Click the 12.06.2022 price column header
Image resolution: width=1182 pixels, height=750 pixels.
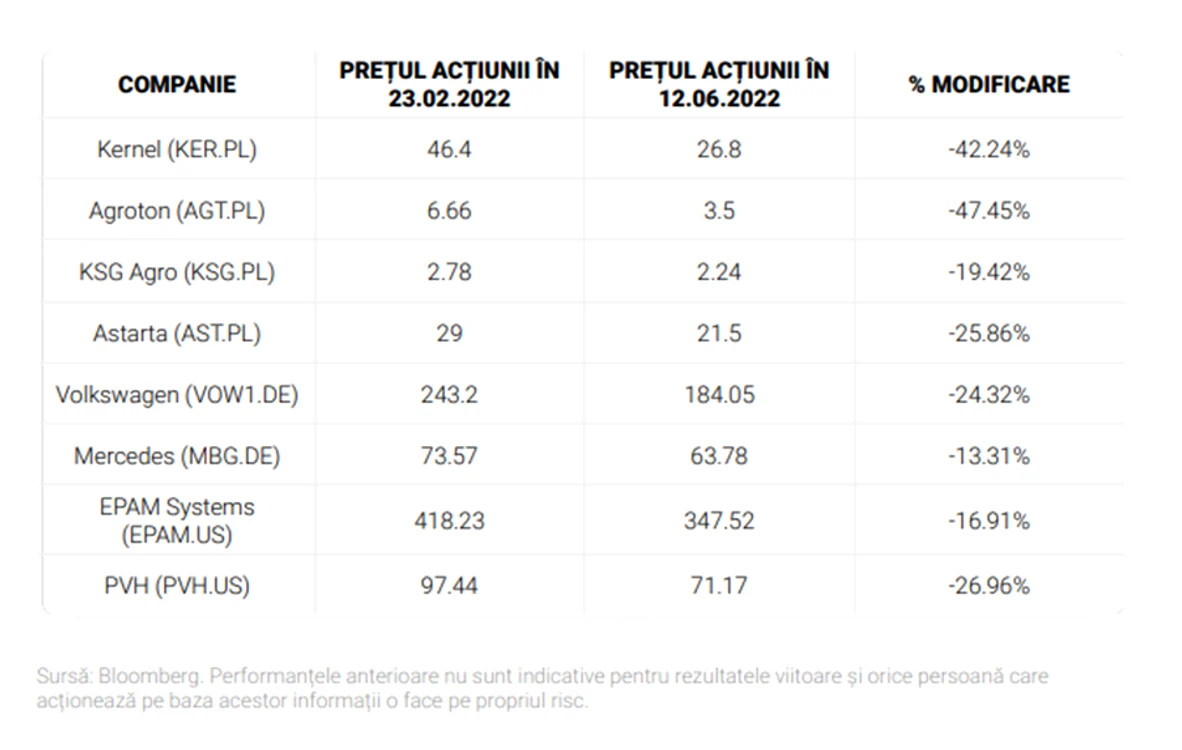[719, 84]
